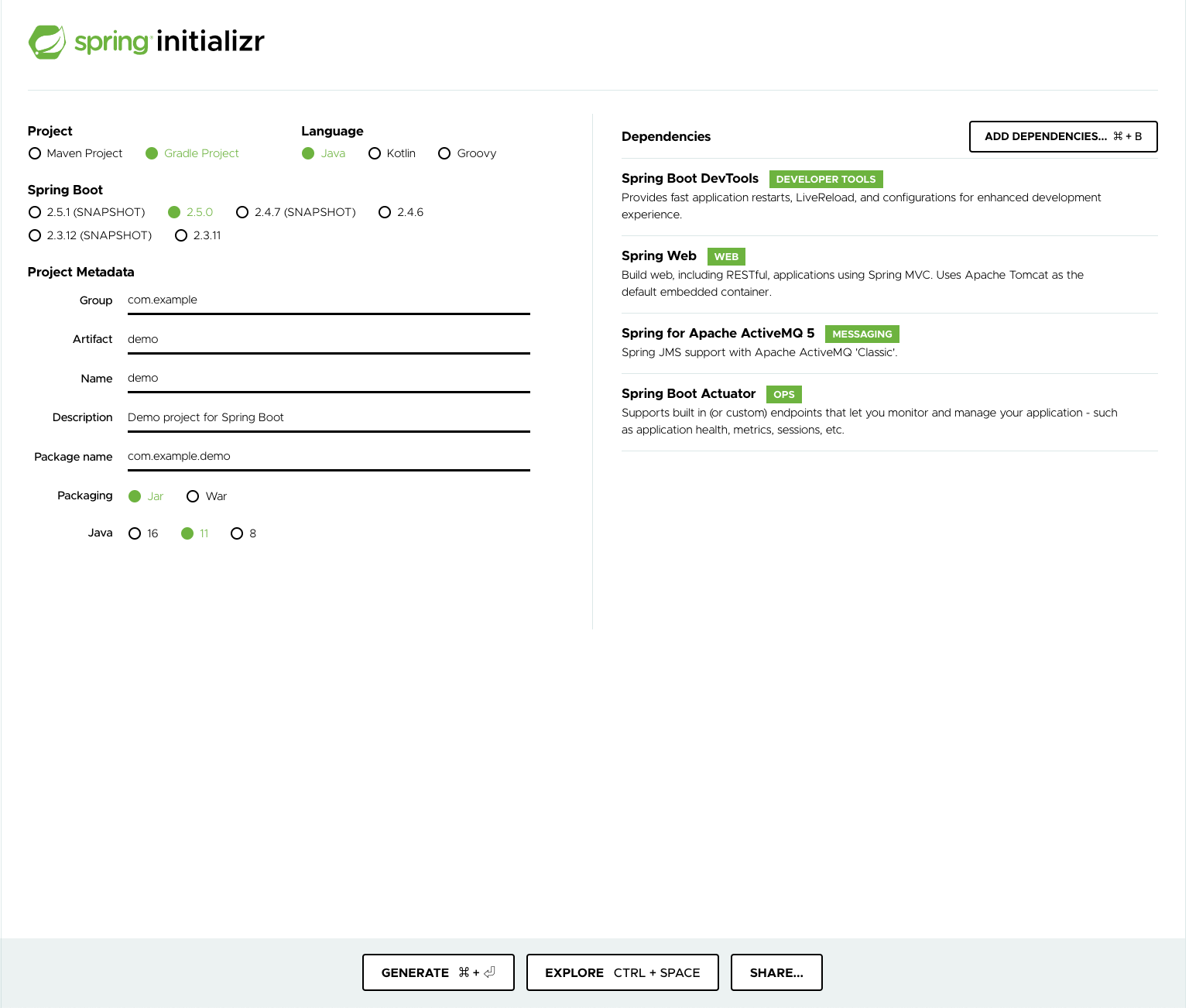Select Spring Boot version 2.4.6
Screen dimensions: 1189x1008
[401, 212]
